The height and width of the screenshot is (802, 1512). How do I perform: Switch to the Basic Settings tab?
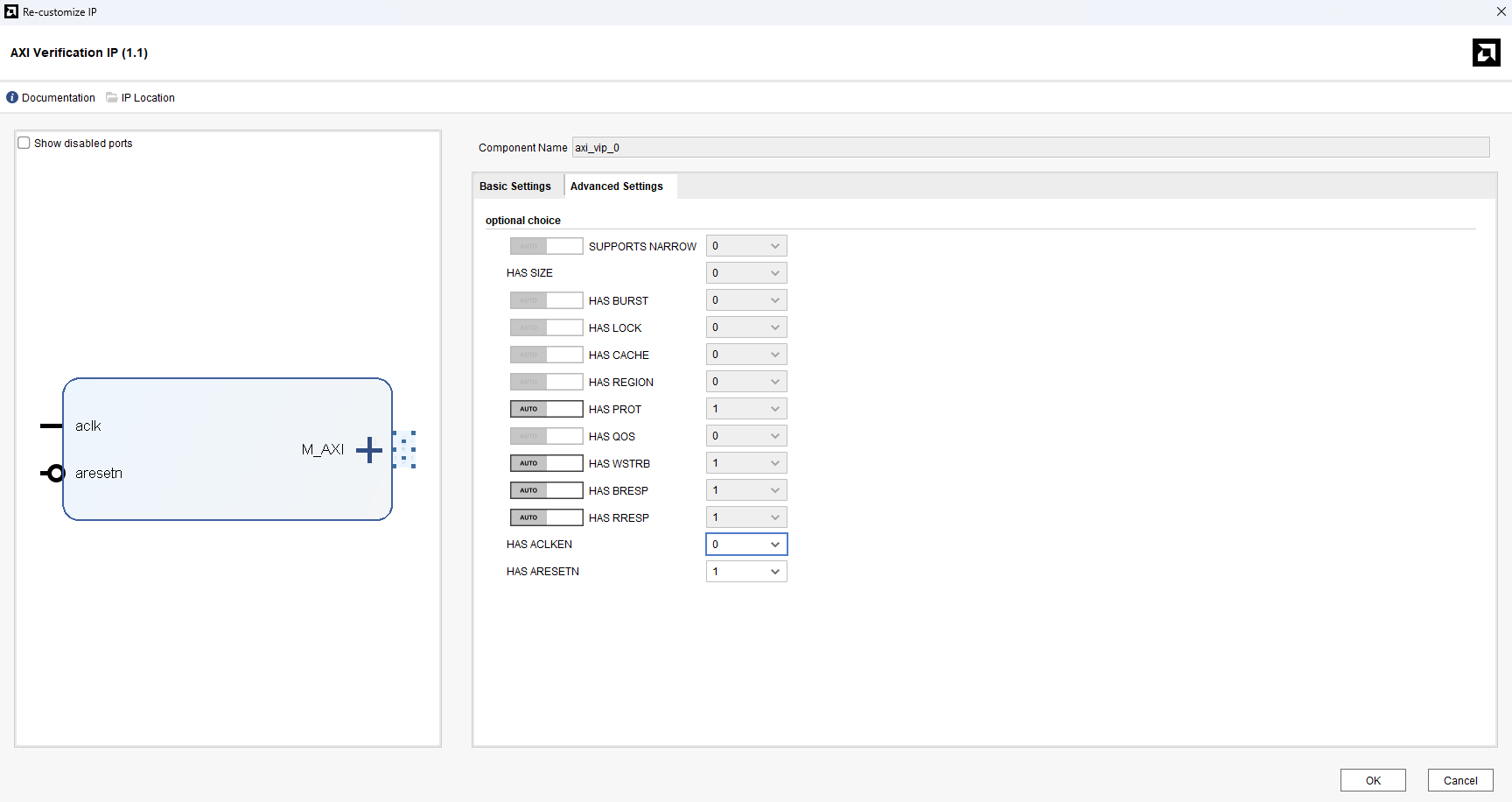tap(515, 186)
